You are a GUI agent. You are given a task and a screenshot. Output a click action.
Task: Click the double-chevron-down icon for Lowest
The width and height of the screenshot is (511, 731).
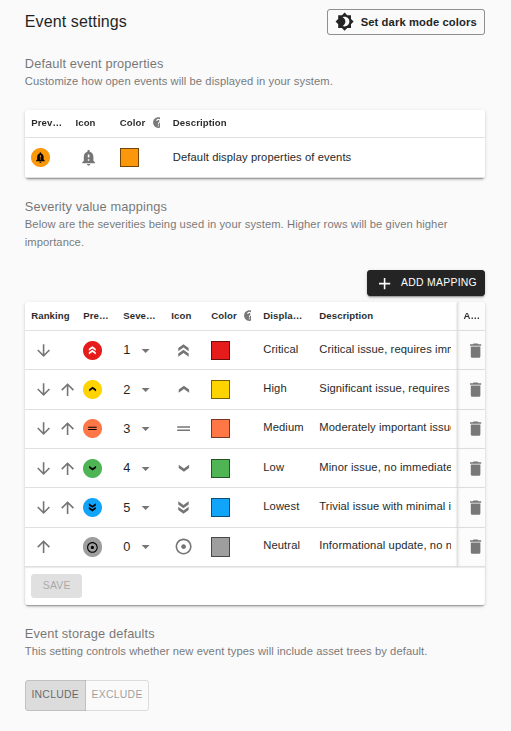[x=184, y=507]
